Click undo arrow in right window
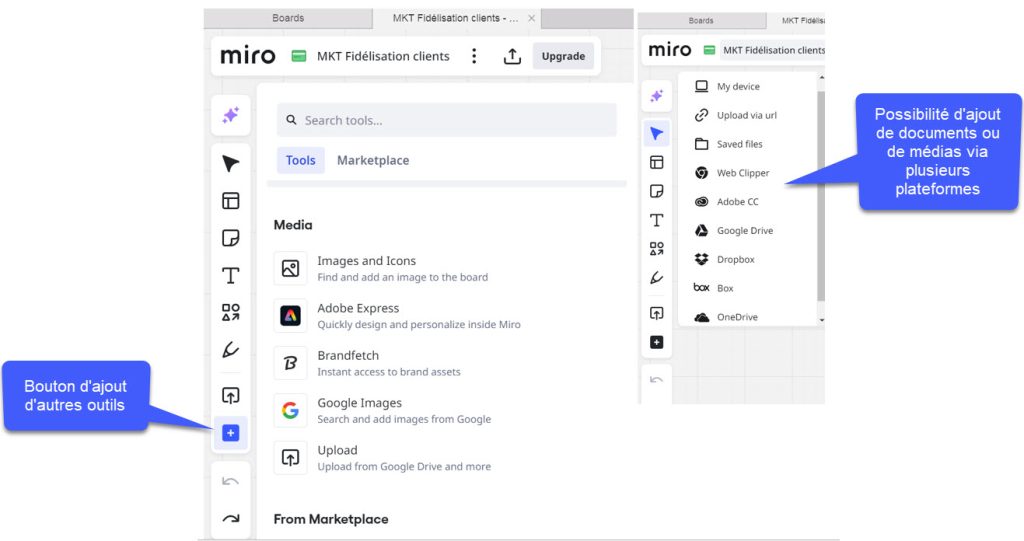 point(656,380)
